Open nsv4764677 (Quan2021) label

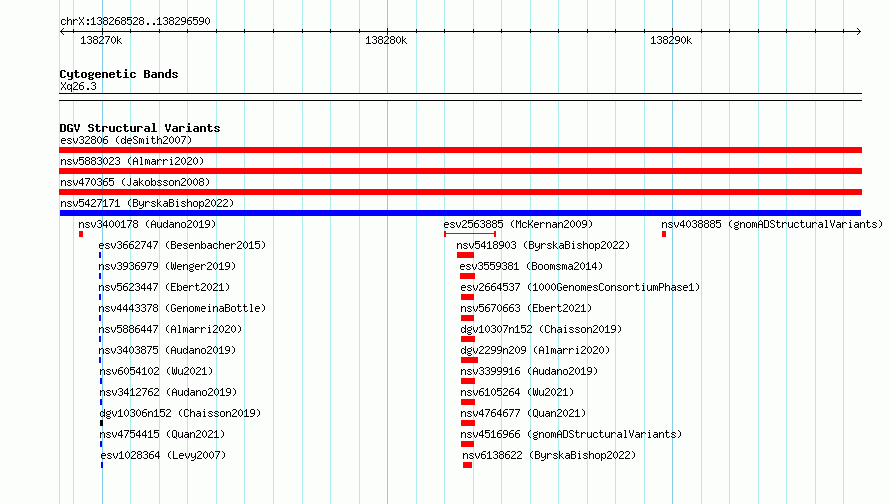coord(523,413)
